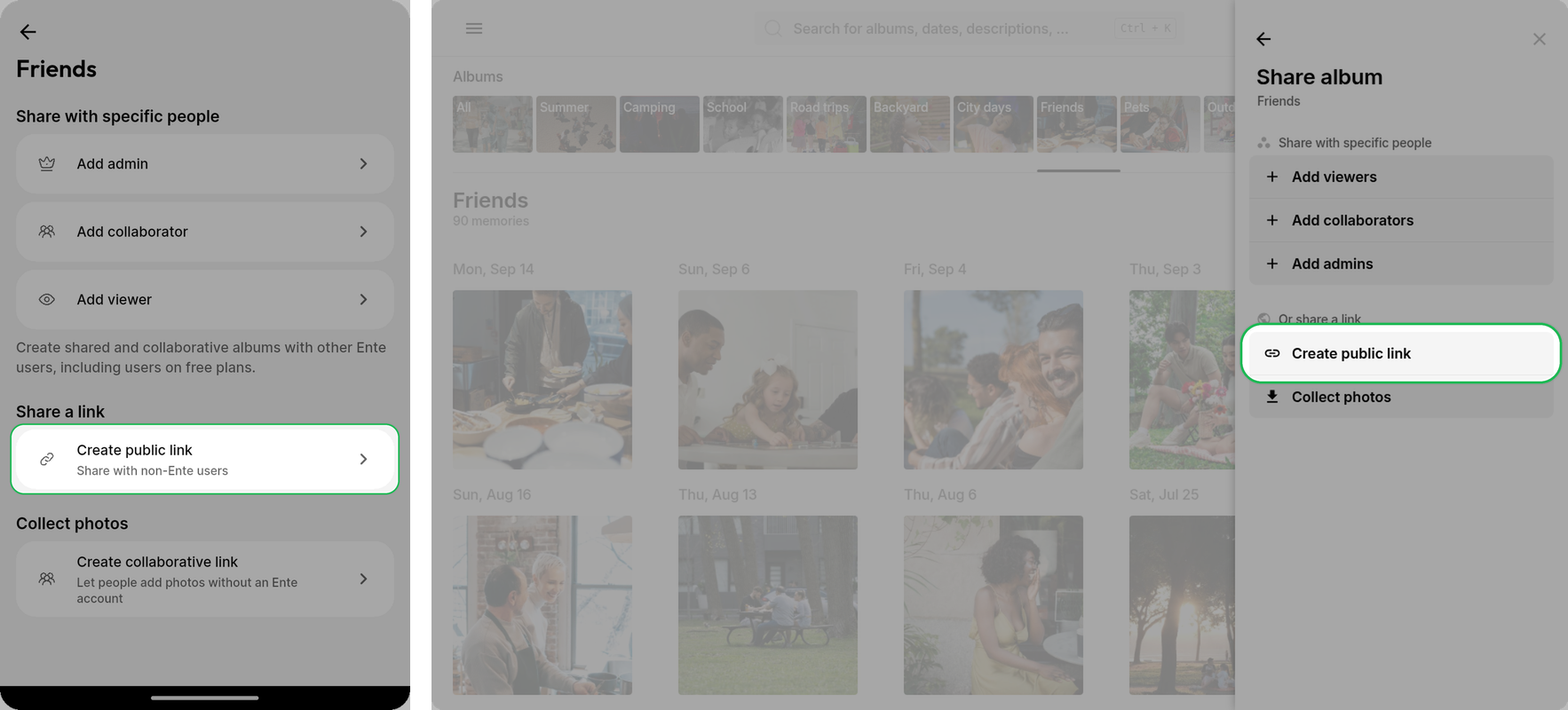Image resolution: width=1568 pixels, height=710 pixels.
Task: Open the Sun, Sep 6 photo thumbnail
Action: pyautogui.click(x=768, y=380)
